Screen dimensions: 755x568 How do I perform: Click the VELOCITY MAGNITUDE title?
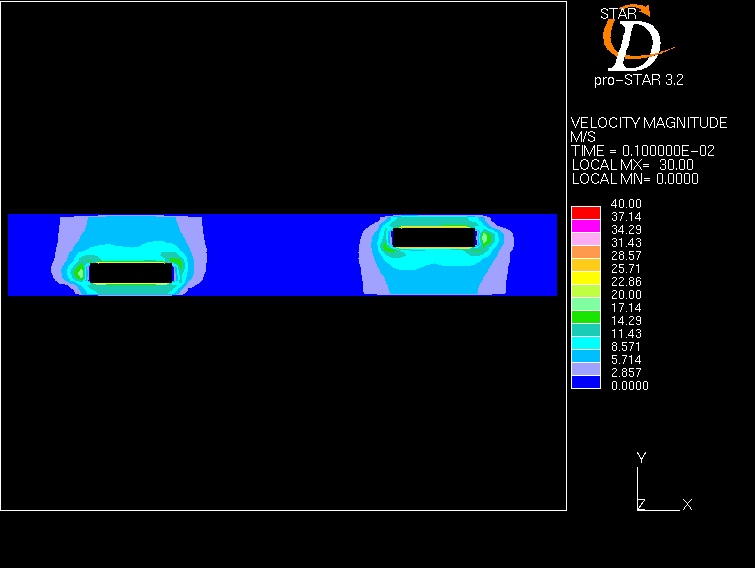[648, 123]
